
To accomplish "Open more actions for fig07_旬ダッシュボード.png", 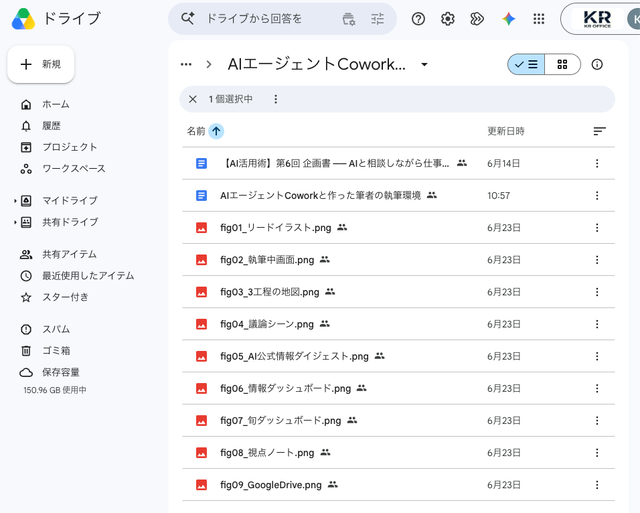I will pyautogui.click(x=597, y=420).
